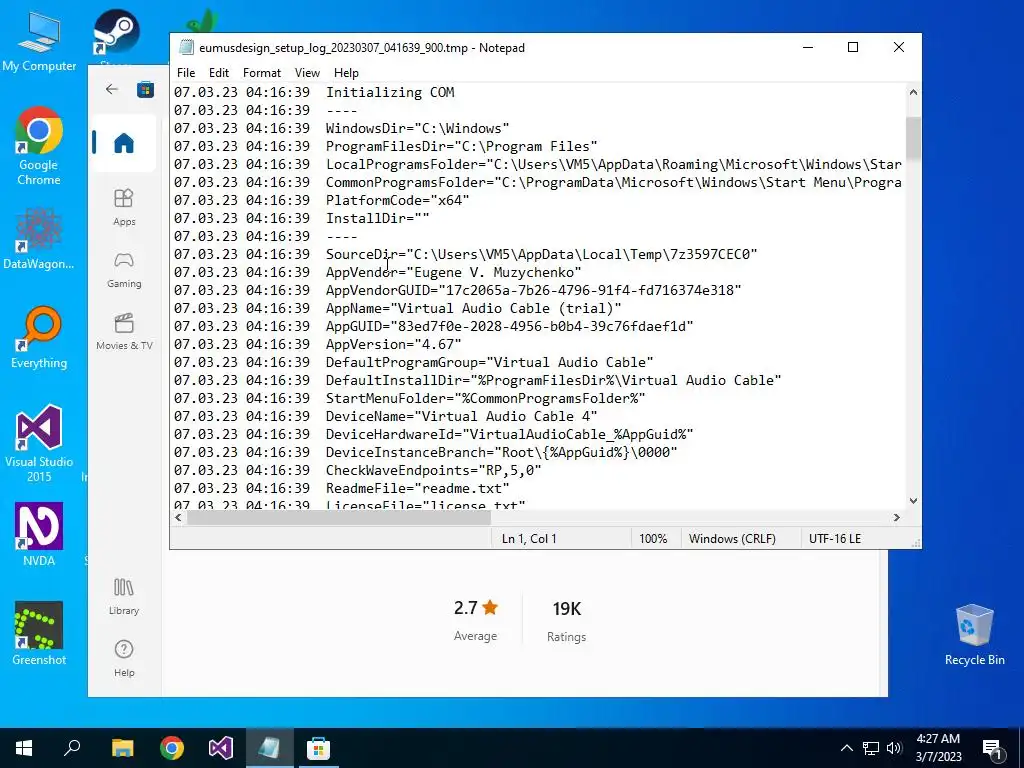Launch Google Chrome from desktop
This screenshot has height=768, width=1024.
(x=39, y=146)
